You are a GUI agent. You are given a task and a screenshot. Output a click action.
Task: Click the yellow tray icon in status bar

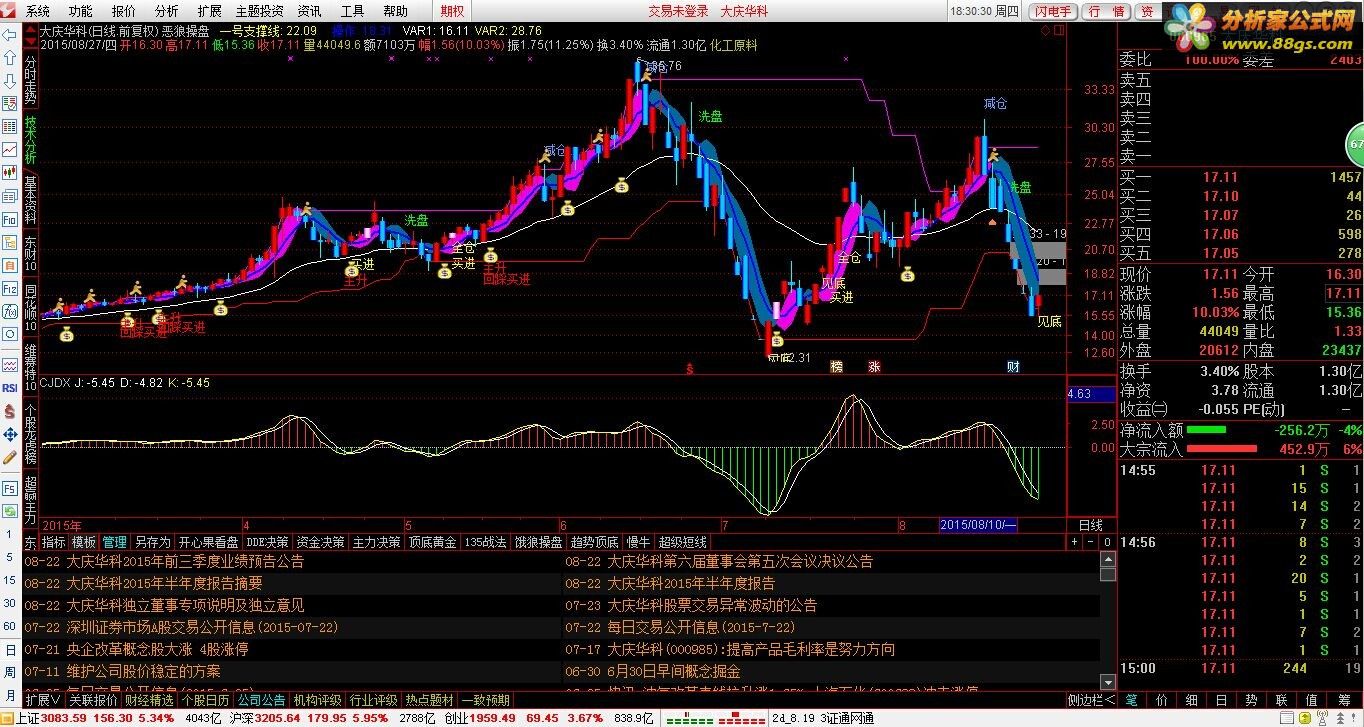point(1305,718)
